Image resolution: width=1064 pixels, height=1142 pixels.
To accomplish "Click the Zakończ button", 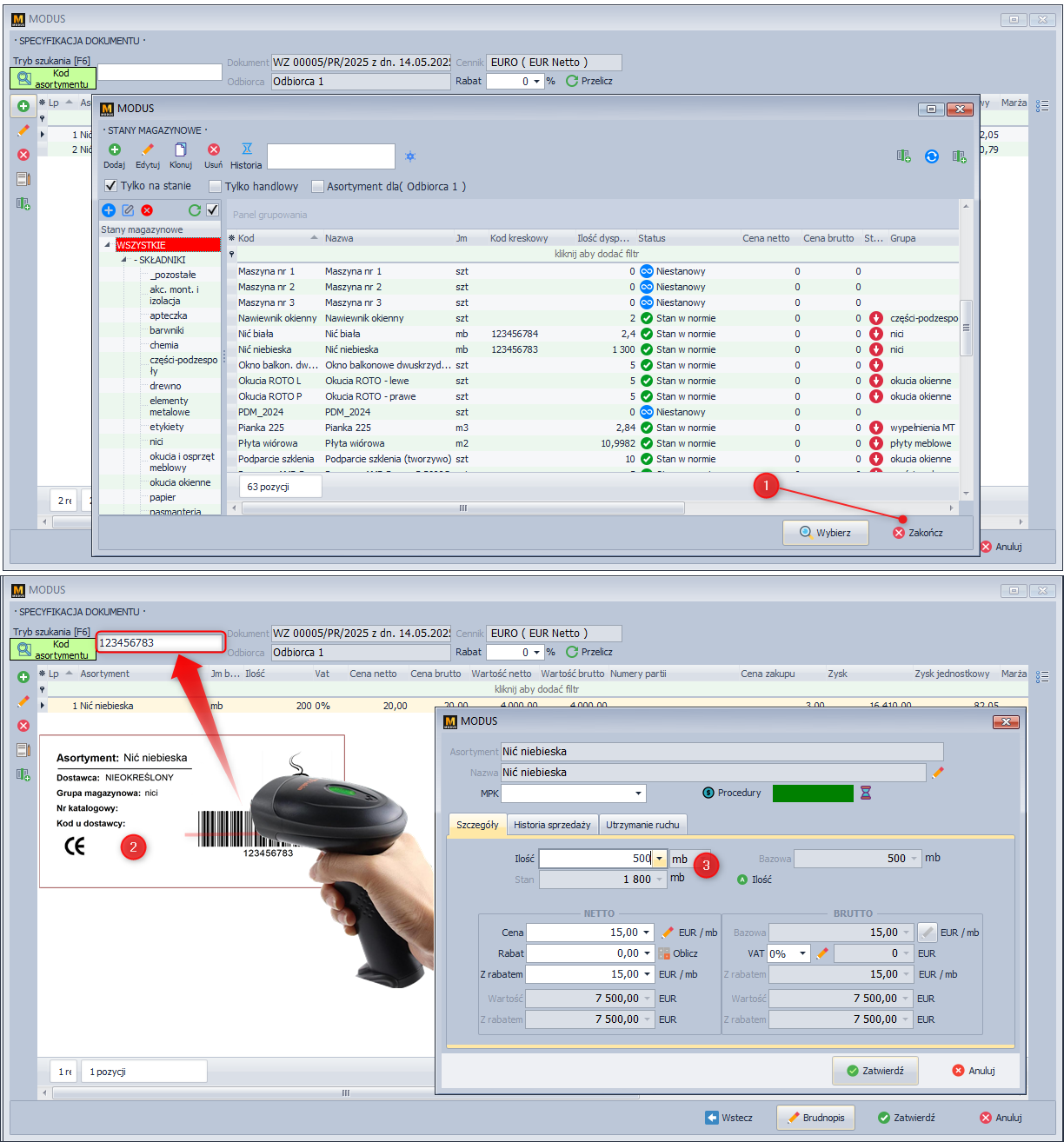I will pos(918,533).
